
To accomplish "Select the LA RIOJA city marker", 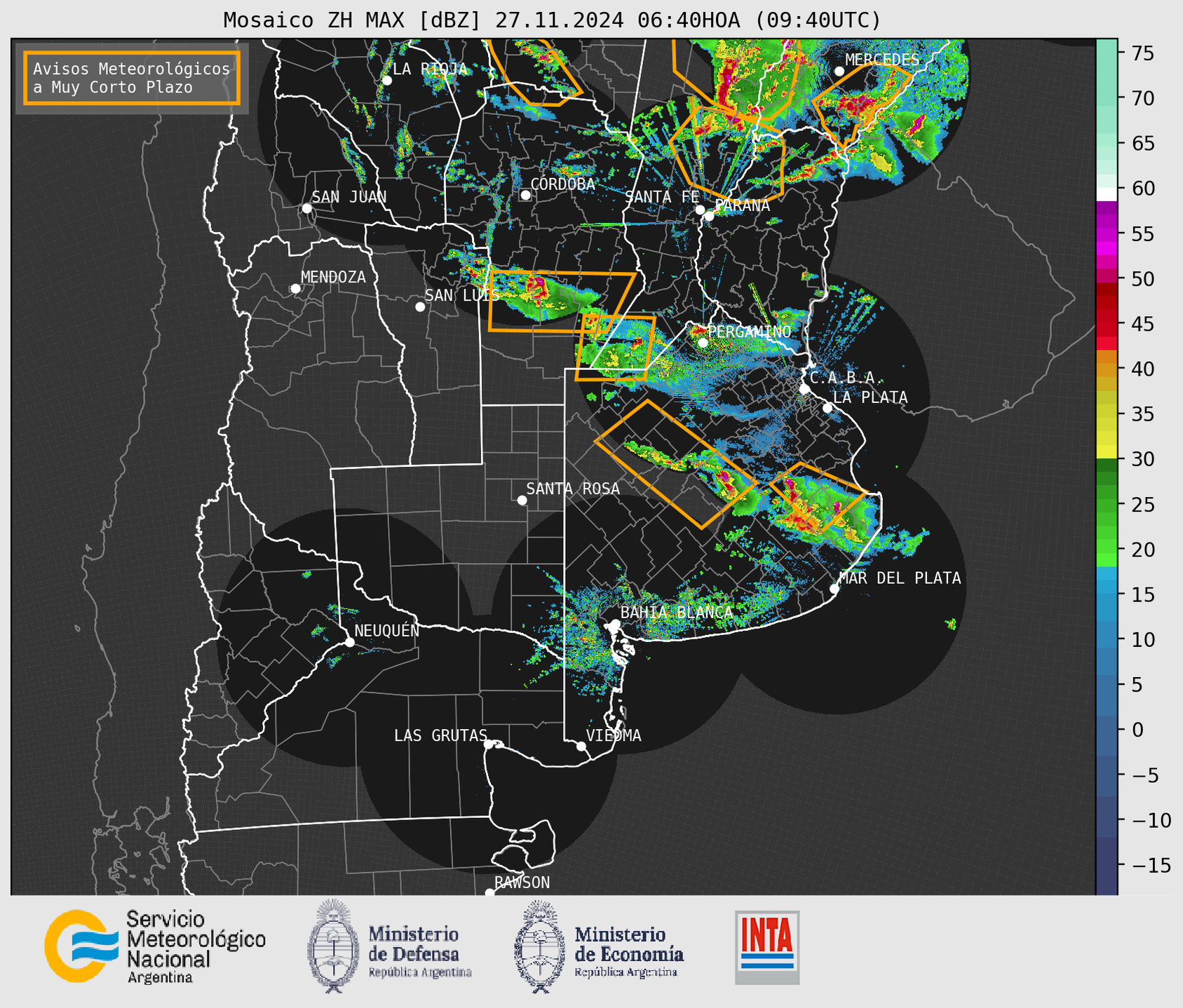I will (386, 81).
